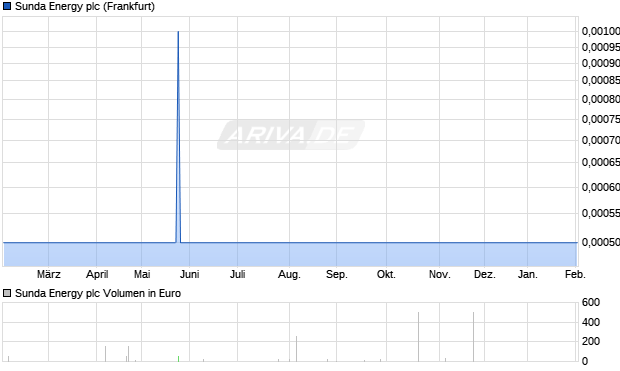This screenshot has width=620, height=371.
Task: Click the 'Okt.' axis label
Action: point(386,274)
